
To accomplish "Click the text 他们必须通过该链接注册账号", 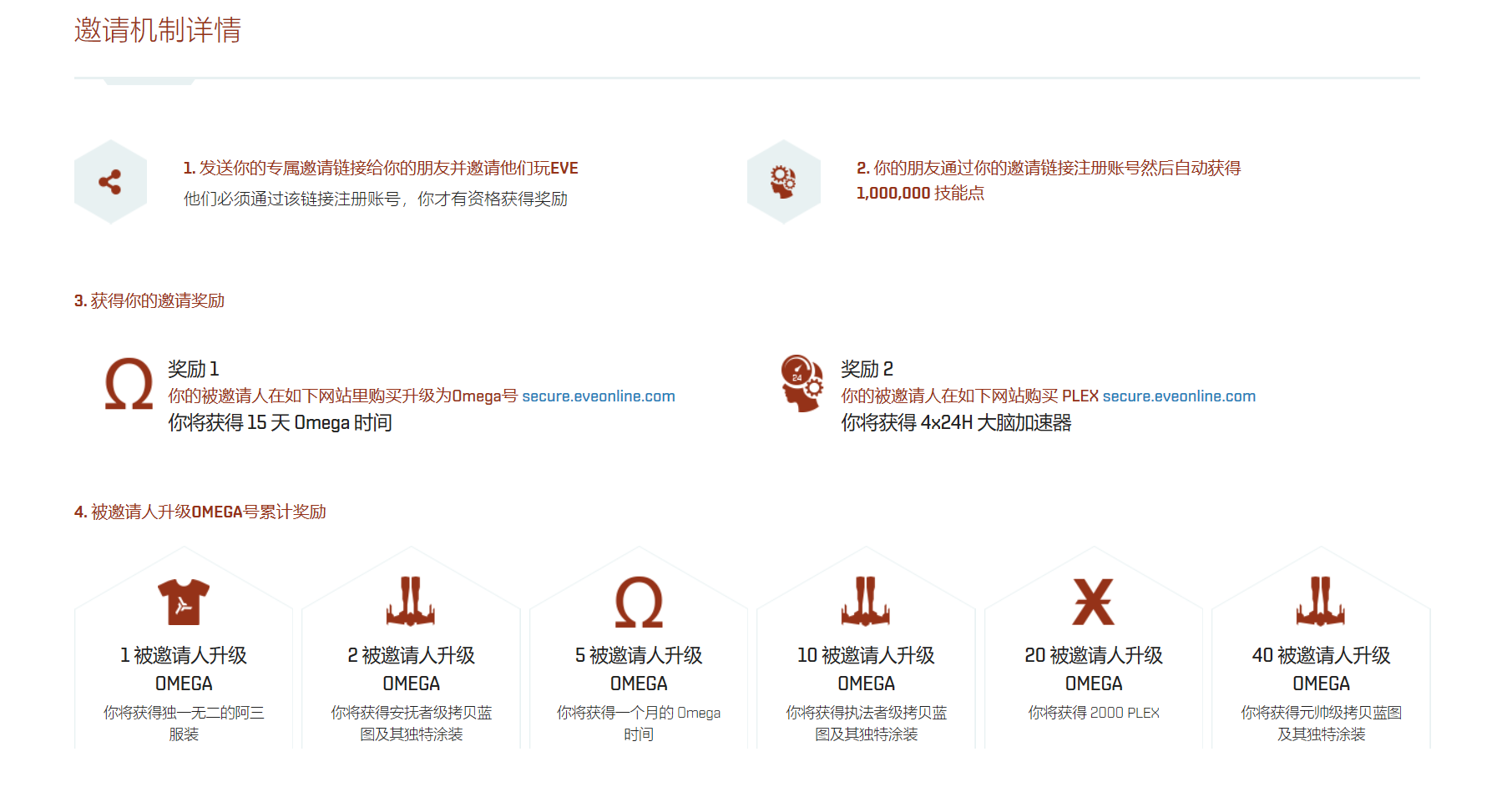I will click(376, 199).
